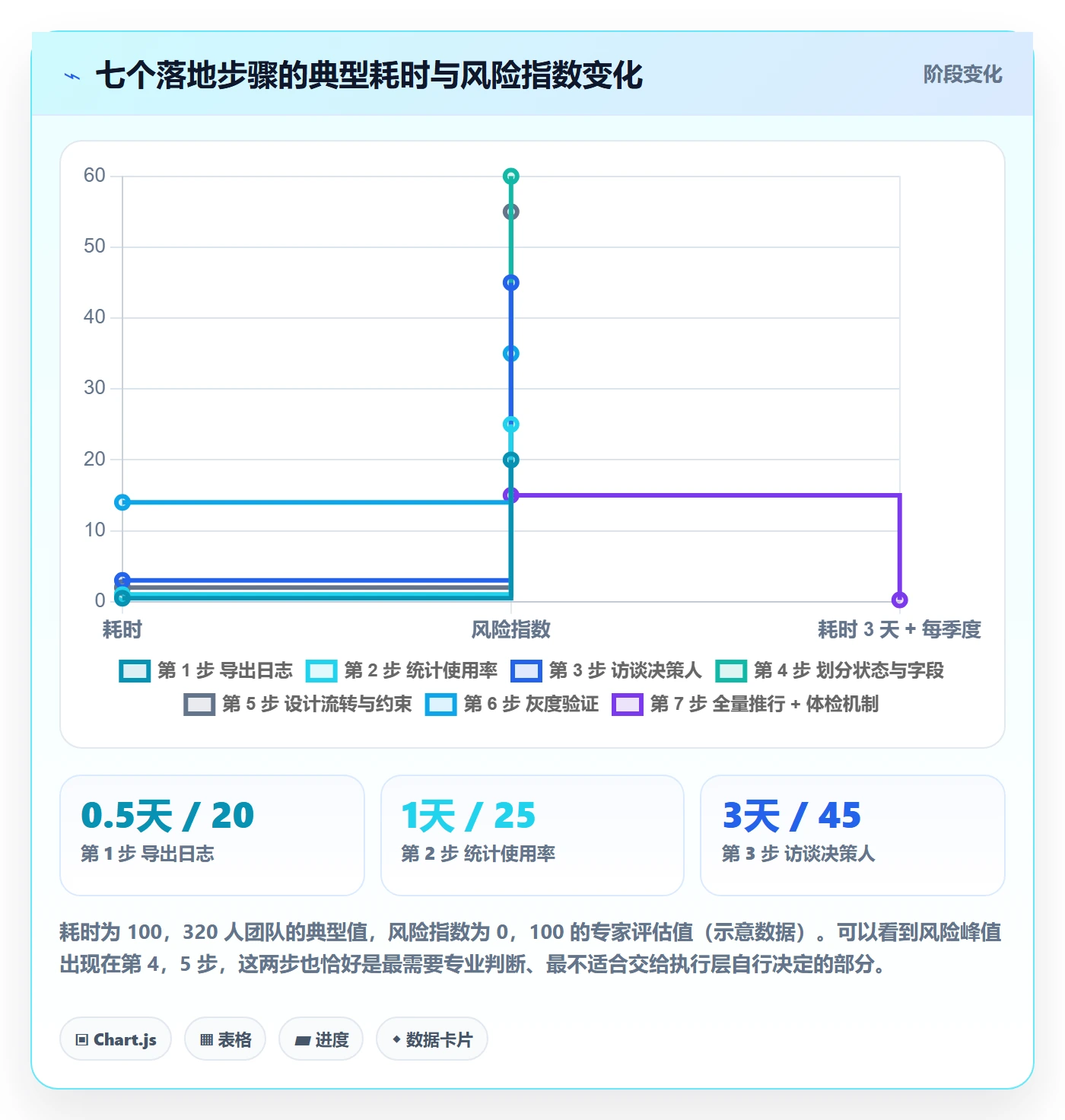Image resolution: width=1065 pixels, height=1120 pixels.
Task: Click the cyan data point at value 25
Action: pos(511,424)
